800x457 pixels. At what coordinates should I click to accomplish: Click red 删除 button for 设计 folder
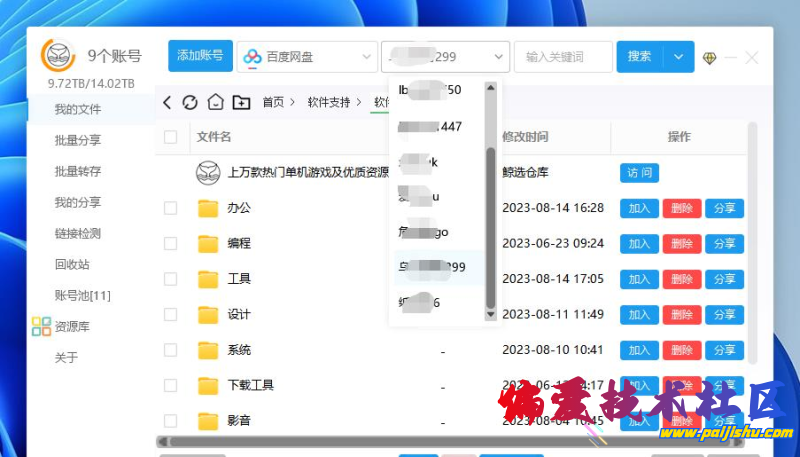[x=681, y=315]
